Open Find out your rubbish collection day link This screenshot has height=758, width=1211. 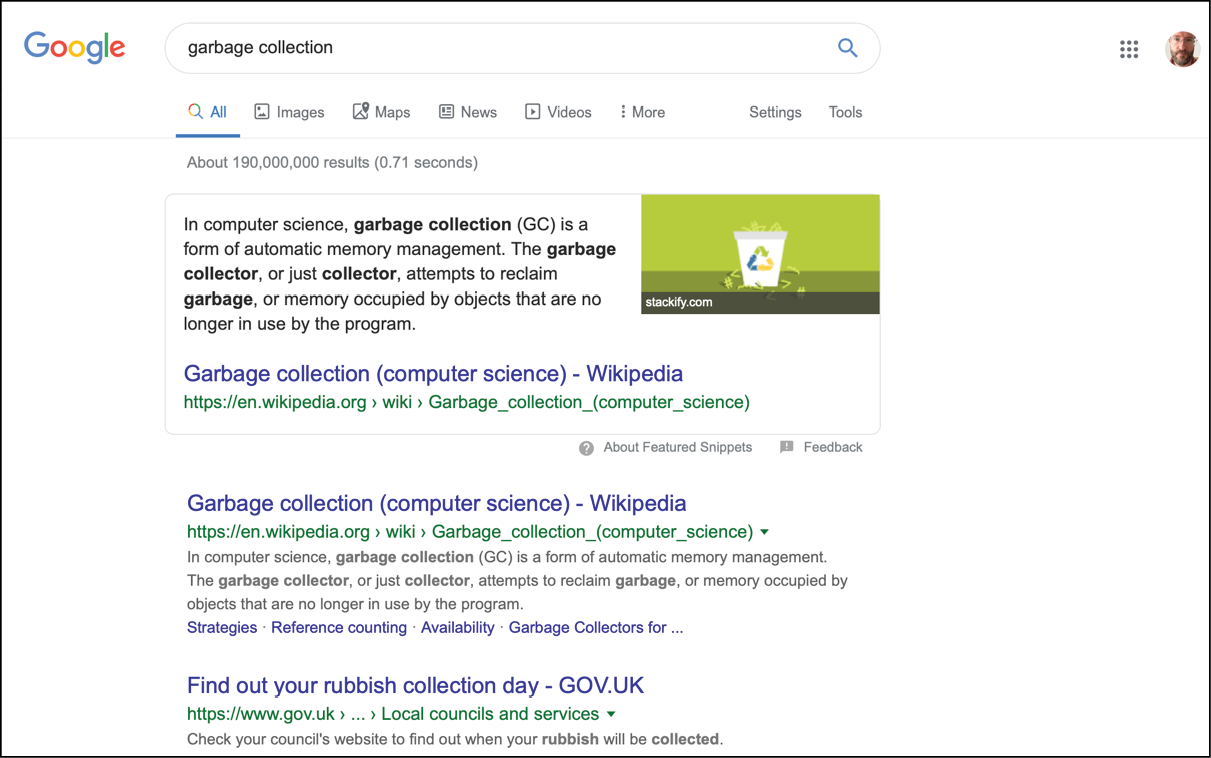coord(416,686)
